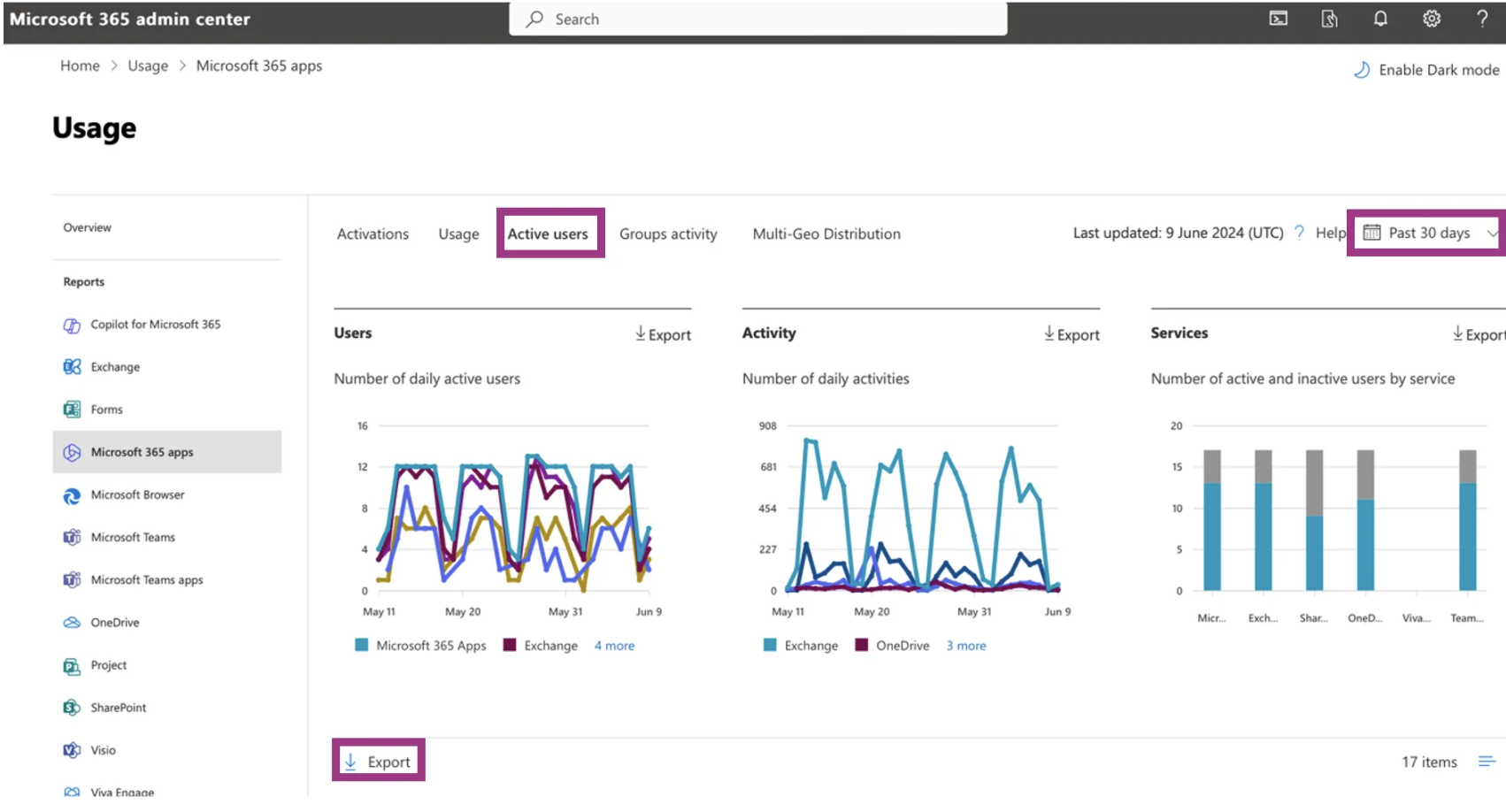Click the Microsoft 365 apps icon
Screen dimensions: 1506x812
(72, 452)
